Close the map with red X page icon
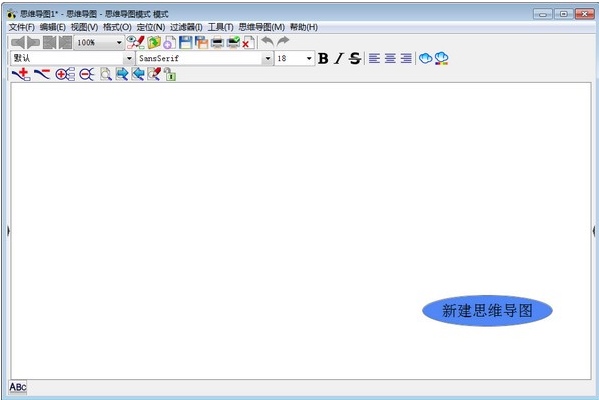 (249, 43)
